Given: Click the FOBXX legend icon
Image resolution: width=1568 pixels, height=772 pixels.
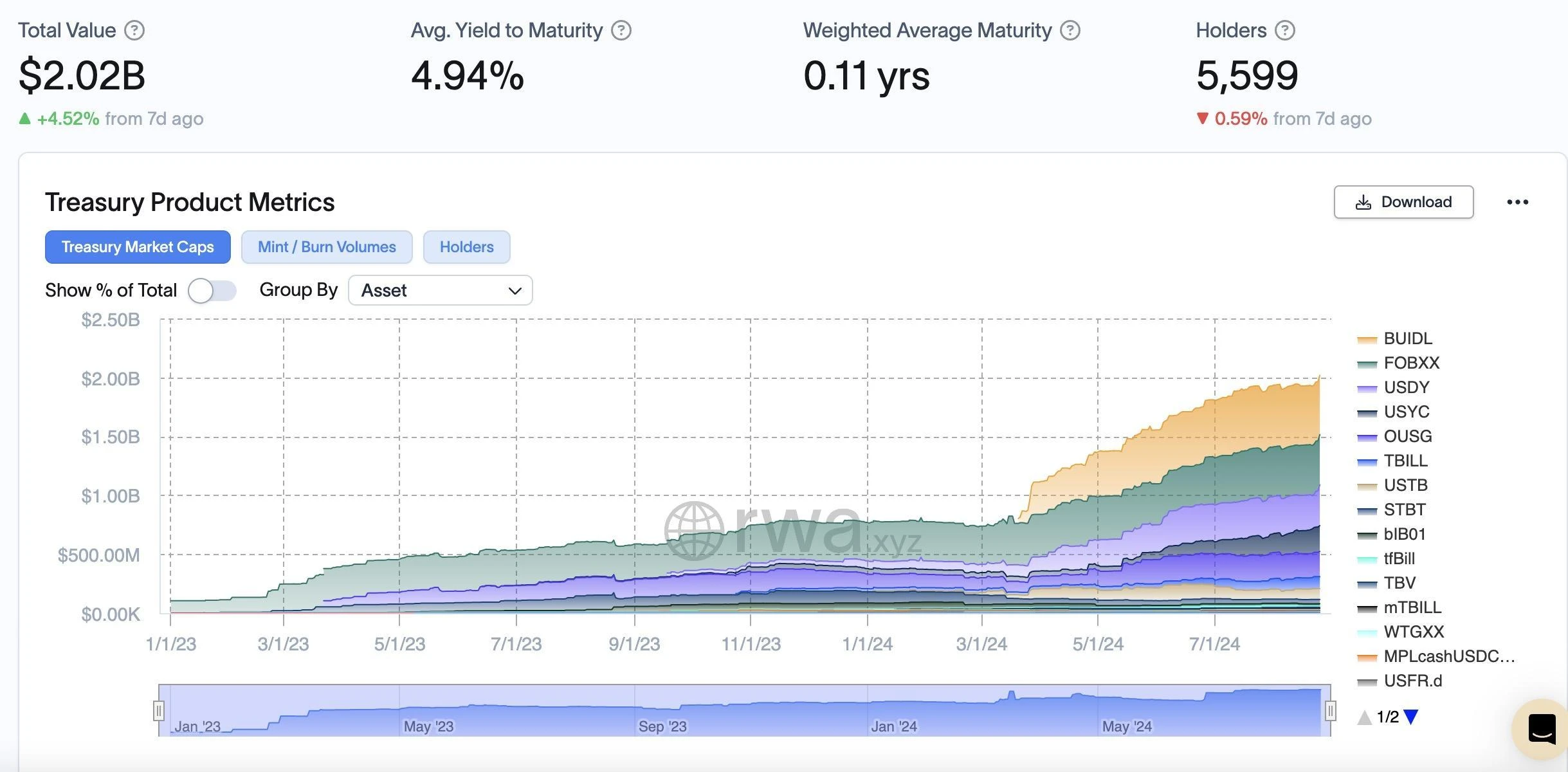Looking at the screenshot, I should 1366,362.
